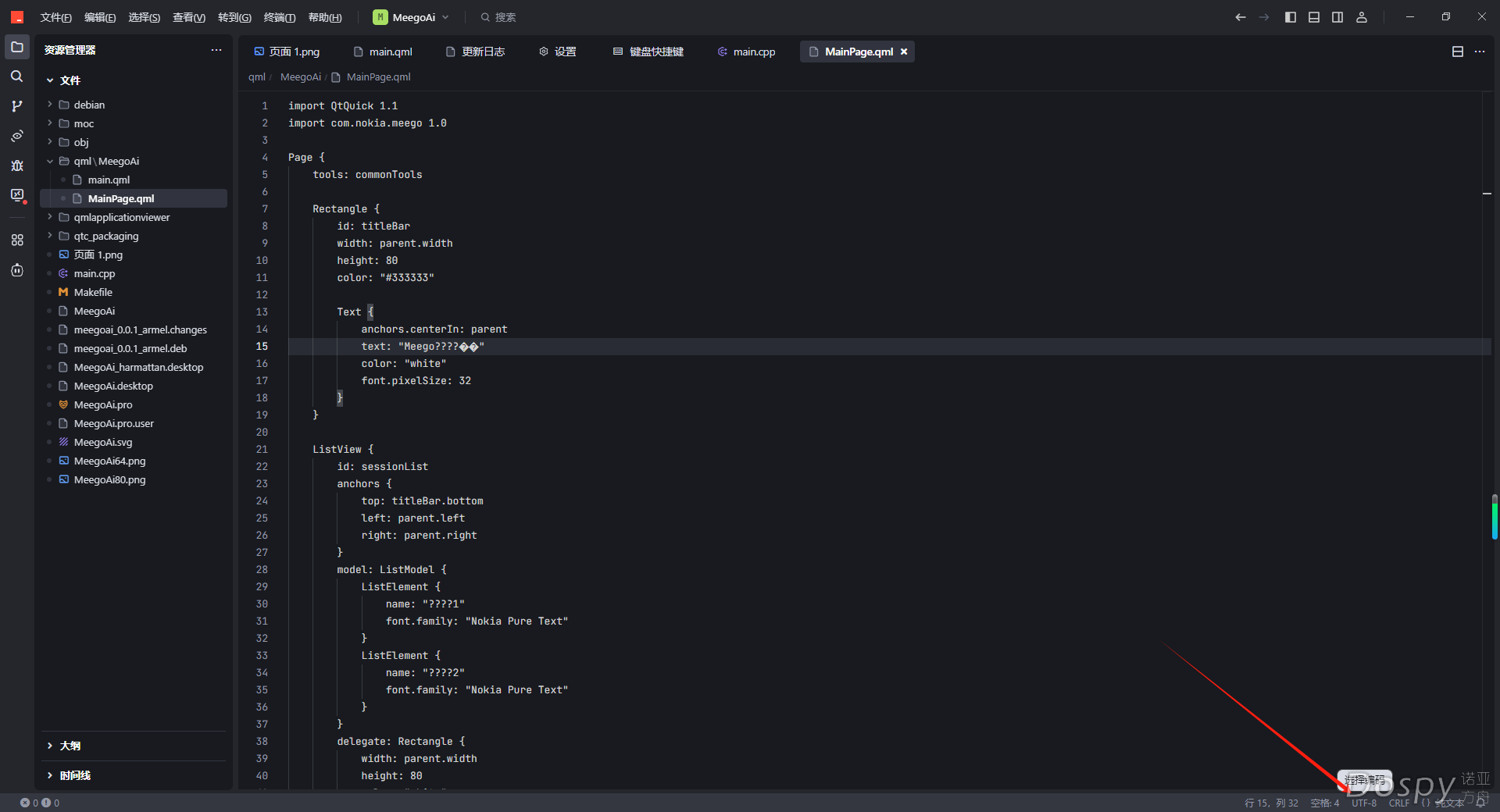
Task: Click the MeegoAi.svg file icon in explorer
Action: [63, 442]
